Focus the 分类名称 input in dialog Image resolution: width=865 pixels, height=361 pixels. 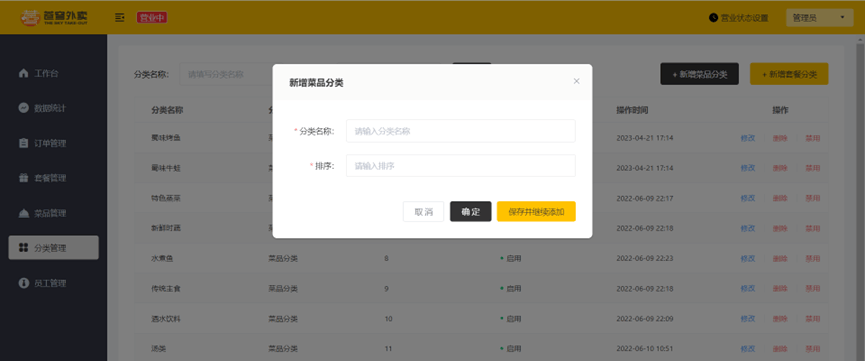pos(461,131)
